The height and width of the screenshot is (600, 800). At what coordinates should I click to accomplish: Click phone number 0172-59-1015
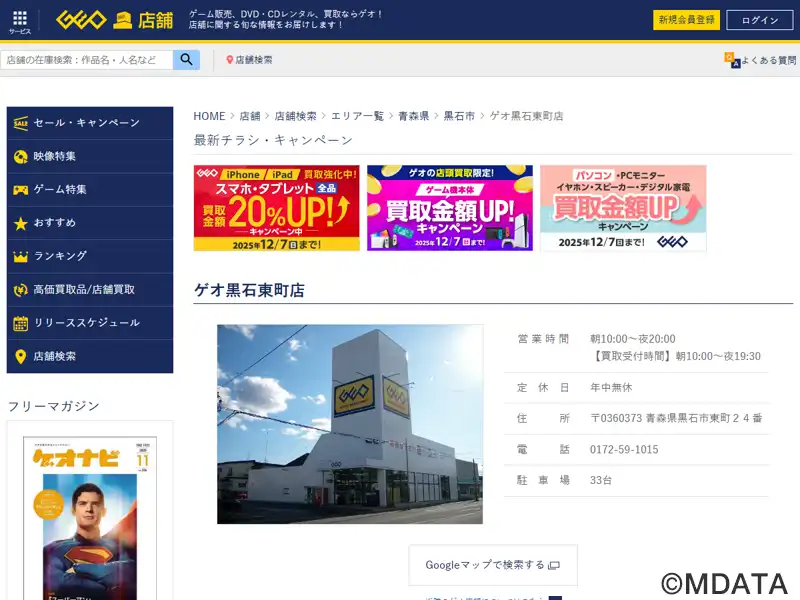(x=624, y=449)
